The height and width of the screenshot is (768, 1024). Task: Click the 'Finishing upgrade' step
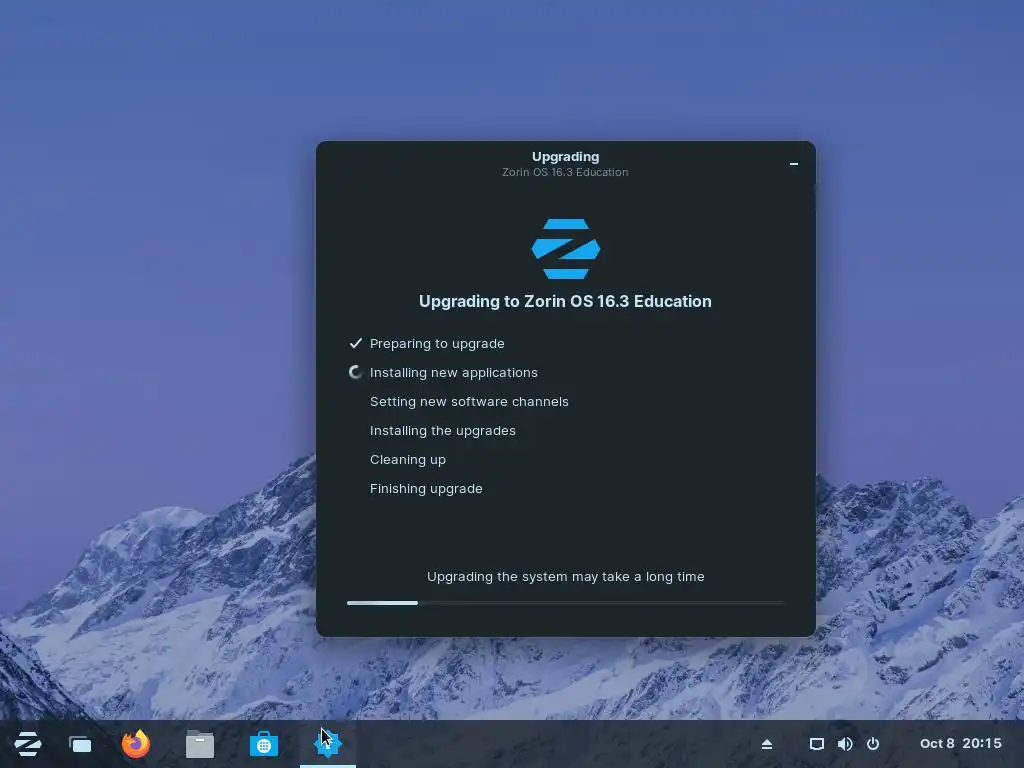pos(426,488)
